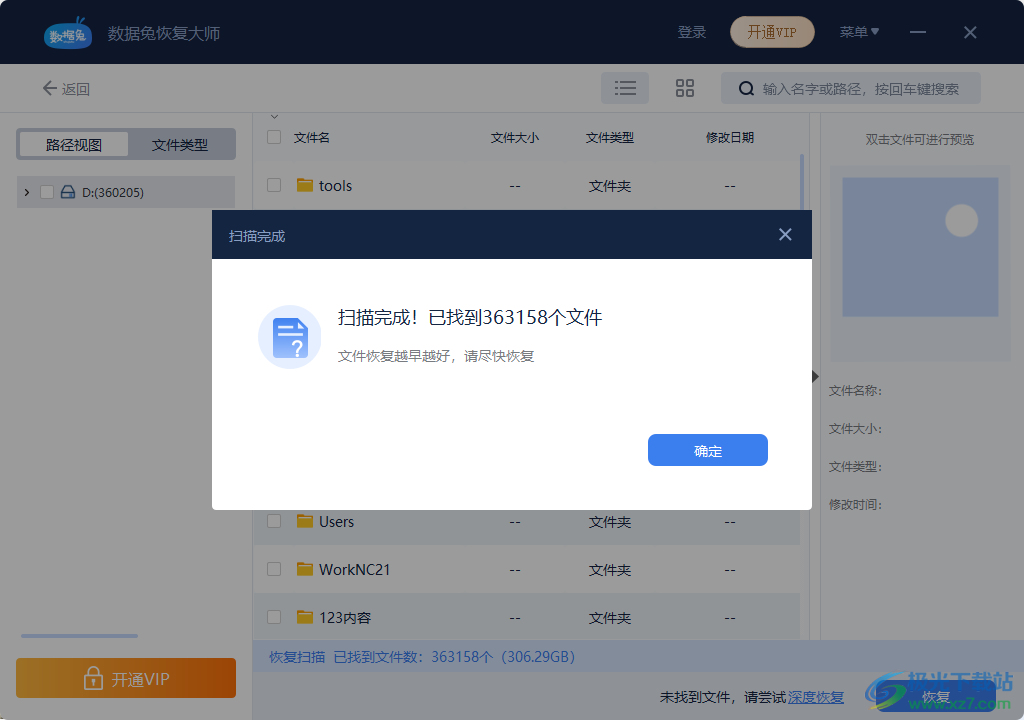Open the 菜单 dropdown
Viewport: 1024px width, 720px height.
pyautogui.click(x=858, y=31)
